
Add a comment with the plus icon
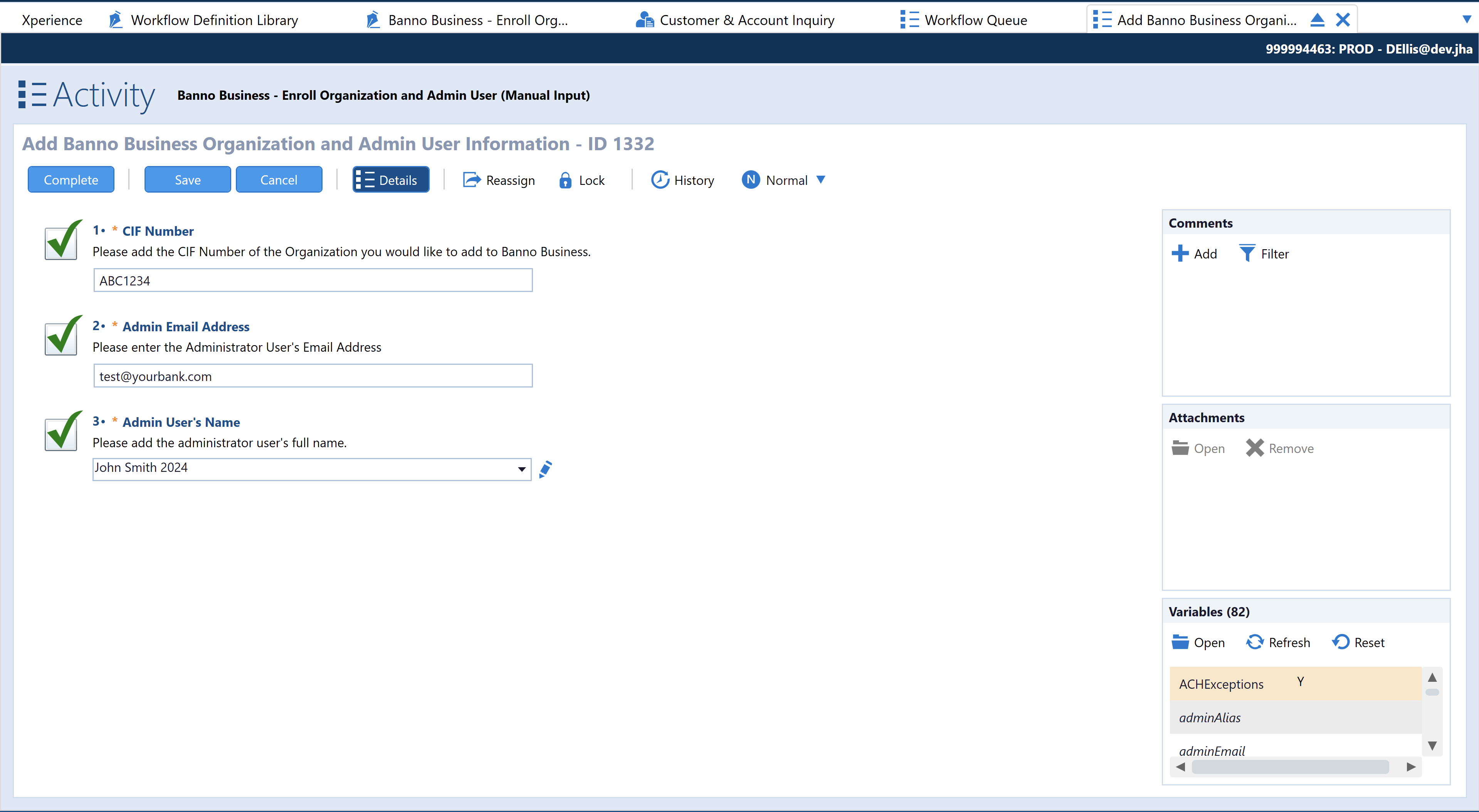coord(1180,253)
